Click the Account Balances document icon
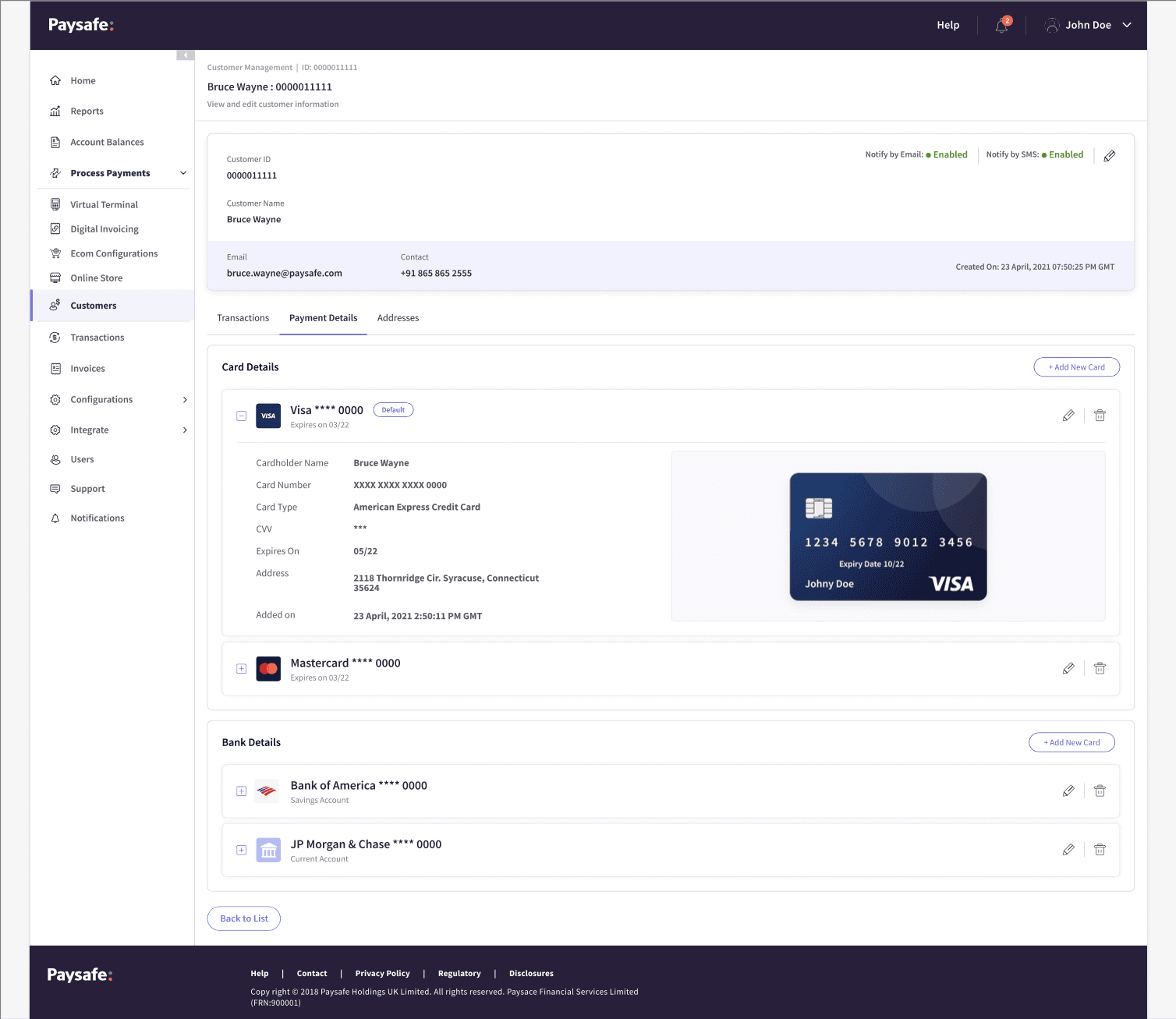1176x1019 pixels. click(x=55, y=142)
